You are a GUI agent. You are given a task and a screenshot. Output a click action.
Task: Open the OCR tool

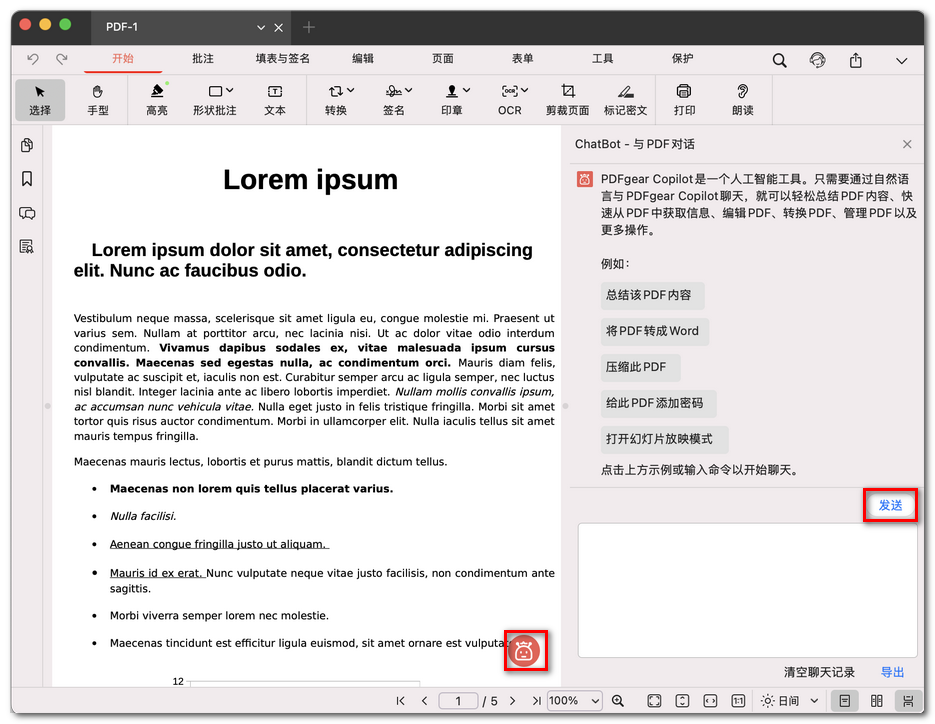click(510, 100)
